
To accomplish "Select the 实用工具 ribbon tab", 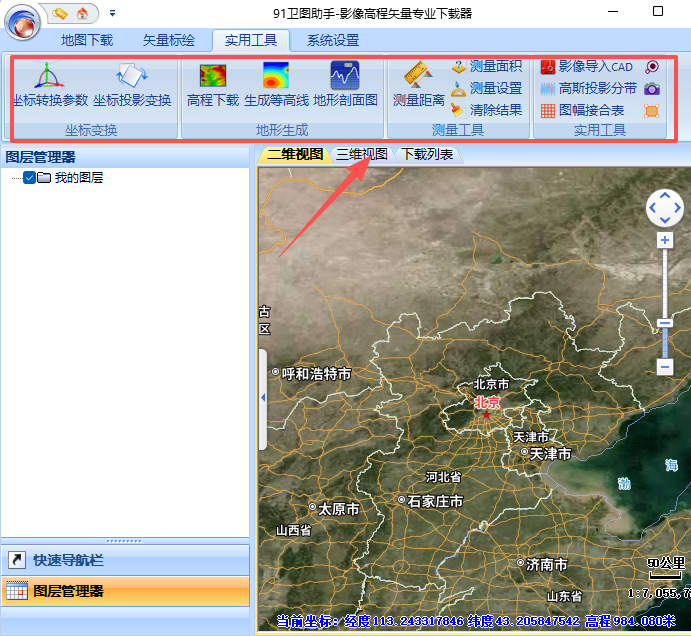I will (251, 40).
